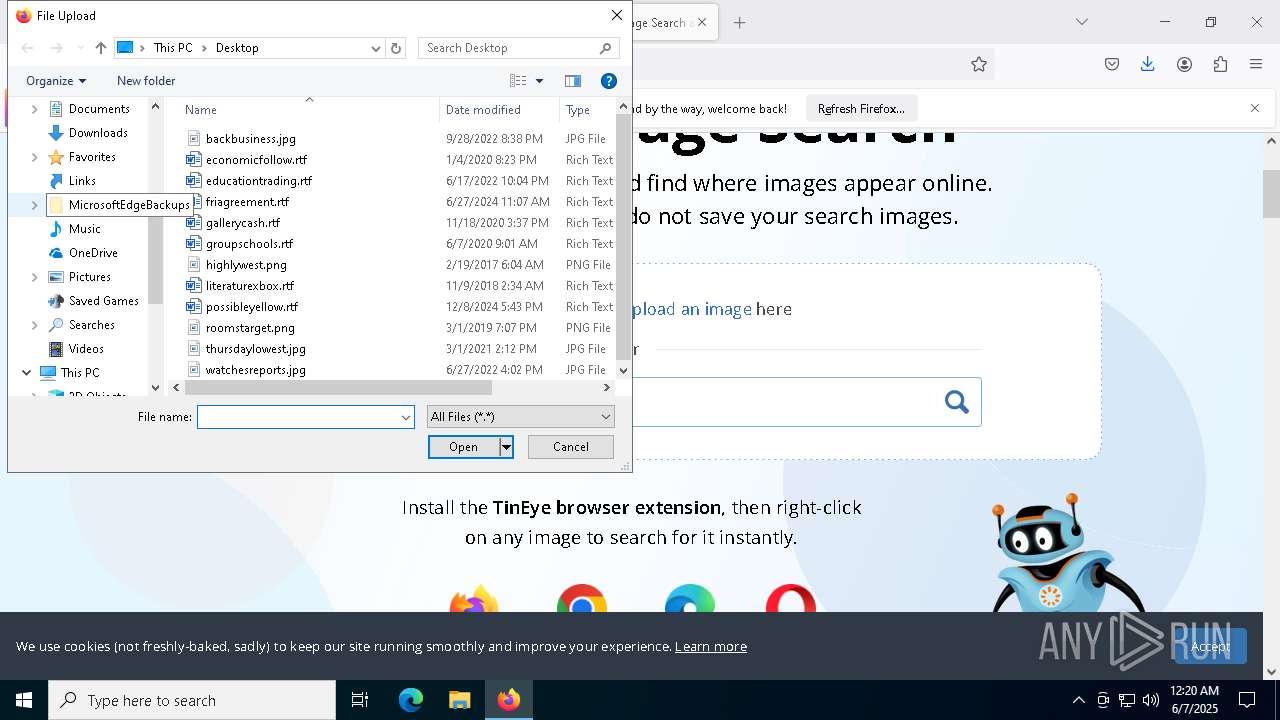Expand the Favorites tree node
The width and height of the screenshot is (1280, 720).
click(x=35, y=157)
